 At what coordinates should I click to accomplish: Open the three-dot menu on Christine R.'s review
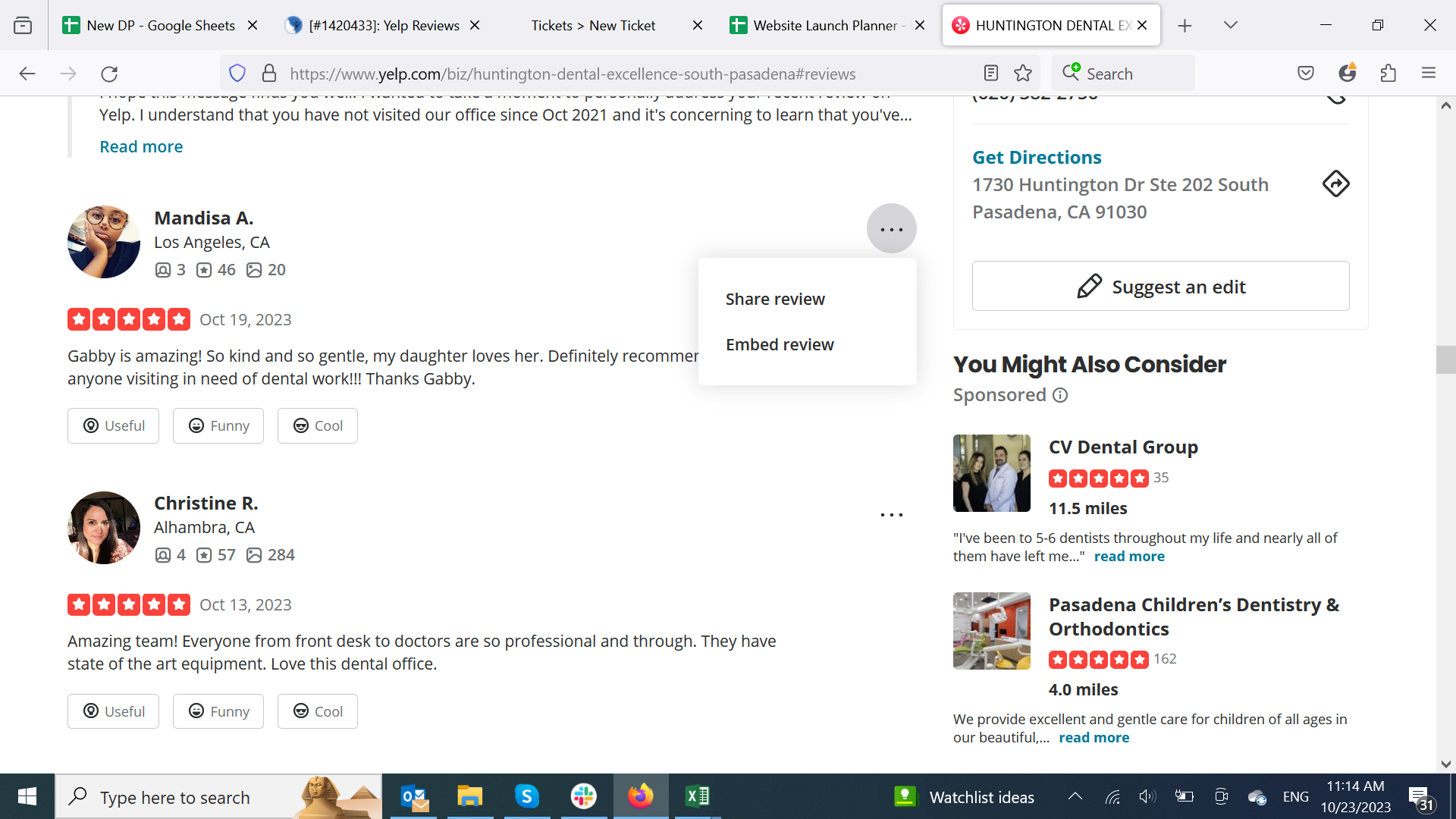pyautogui.click(x=891, y=515)
